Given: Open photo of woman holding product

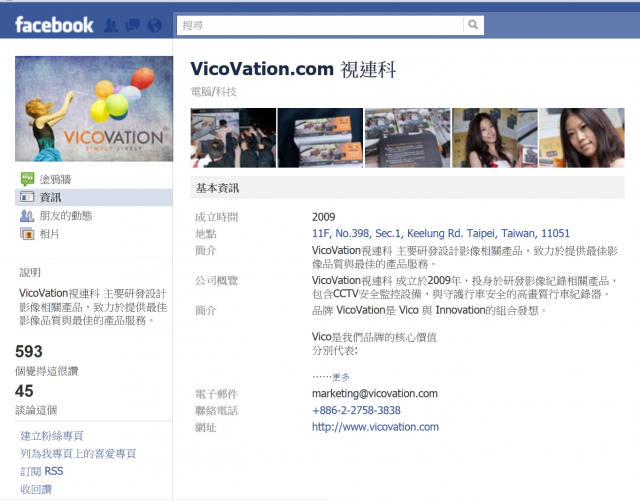Looking at the screenshot, I should tap(495, 138).
